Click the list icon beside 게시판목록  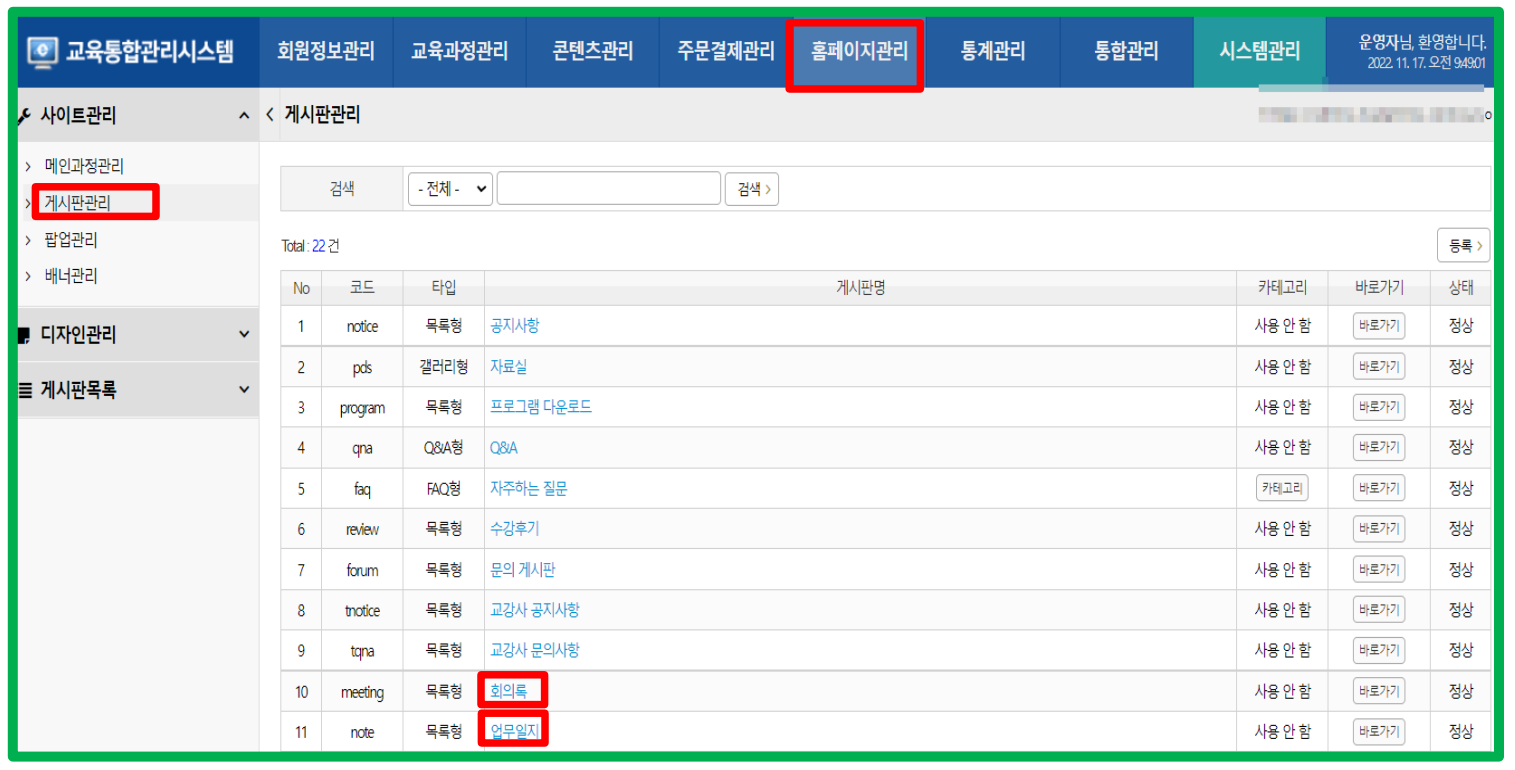25,391
